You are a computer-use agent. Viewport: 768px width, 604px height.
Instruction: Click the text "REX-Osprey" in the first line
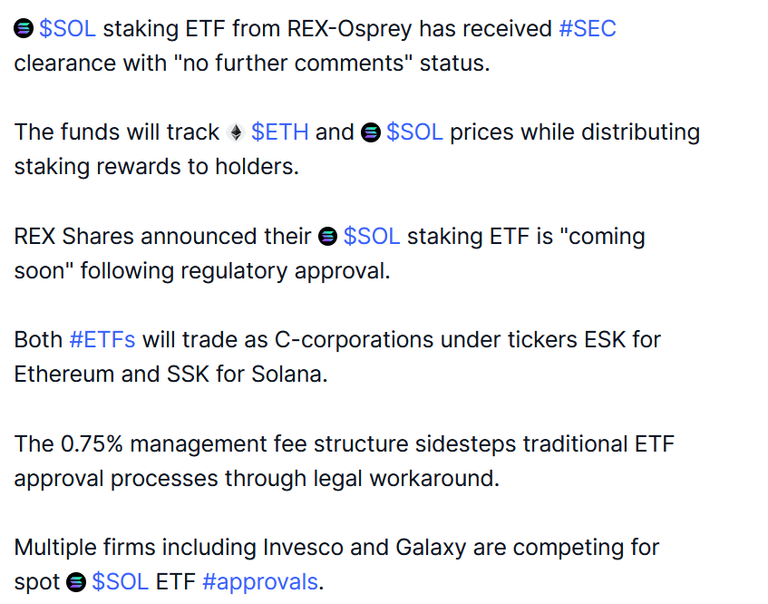[x=350, y=28]
